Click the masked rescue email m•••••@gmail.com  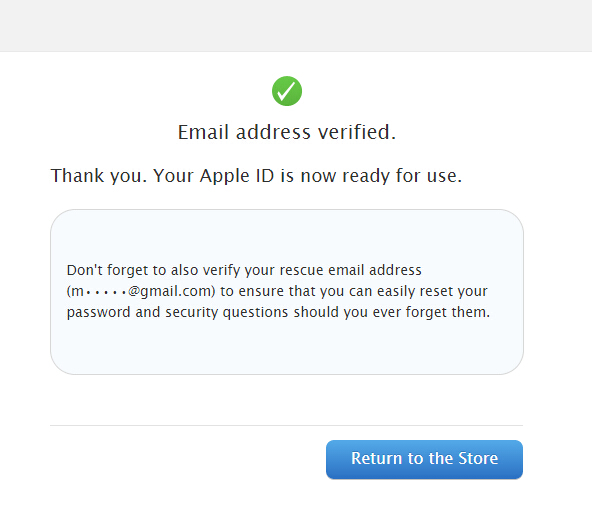pos(141,291)
